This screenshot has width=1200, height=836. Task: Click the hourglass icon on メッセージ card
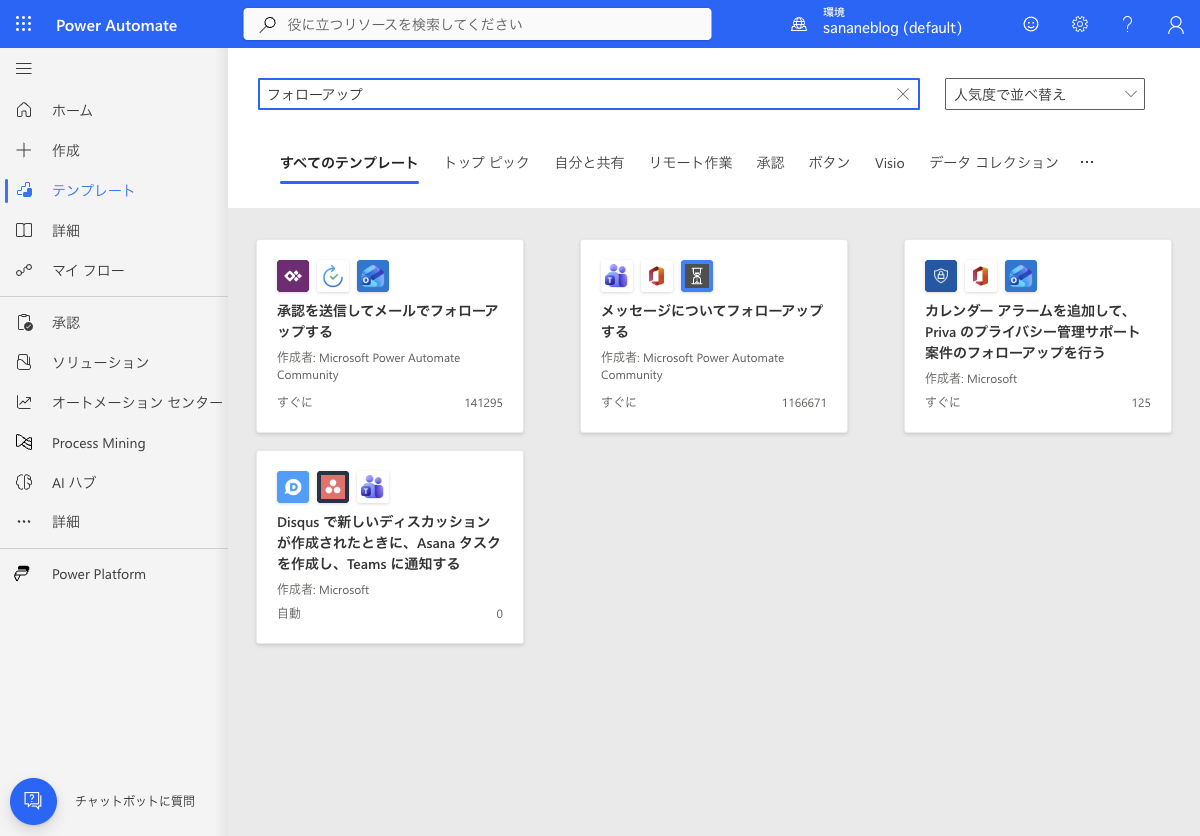(697, 276)
